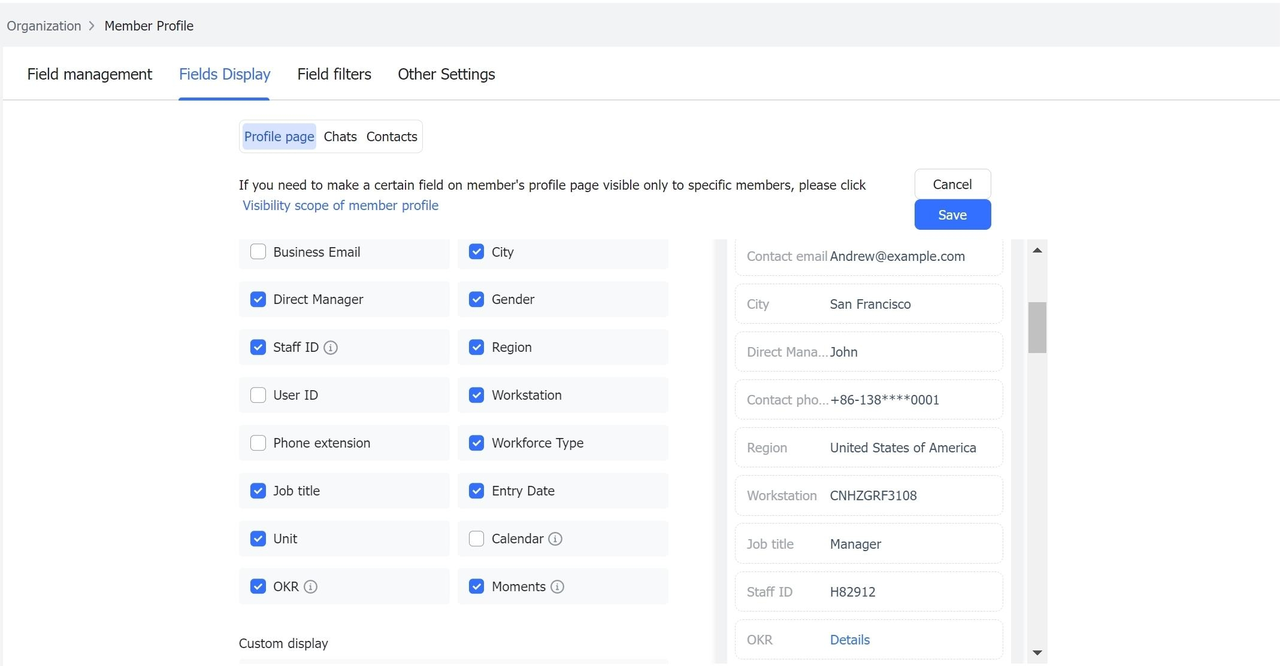This screenshot has width=1280, height=666.
Task: Enable the Business Email checkbox
Action: point(258,252)
